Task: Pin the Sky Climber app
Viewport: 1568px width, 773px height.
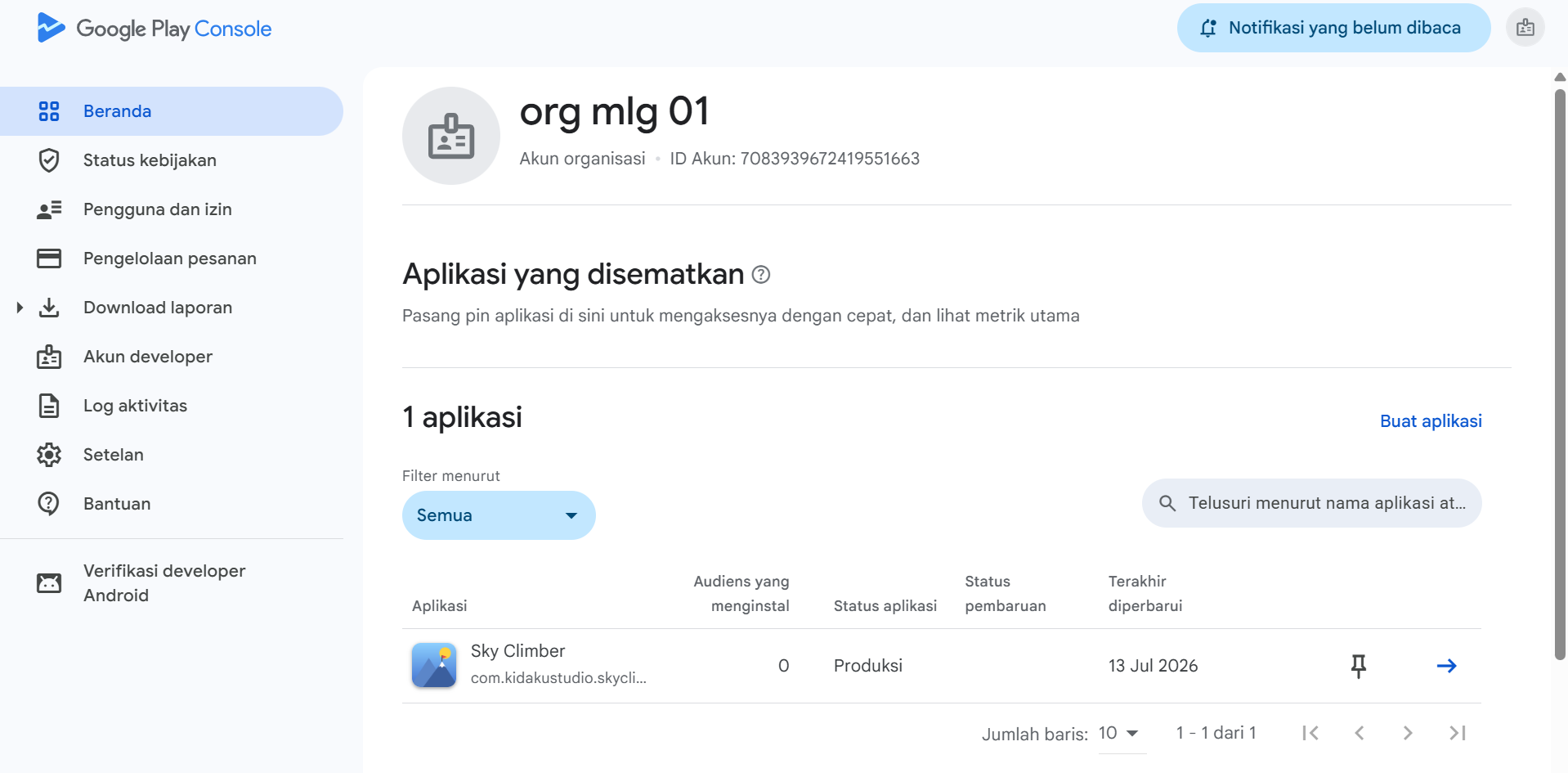Action: pyautogui.click(x=1359, y=666)
